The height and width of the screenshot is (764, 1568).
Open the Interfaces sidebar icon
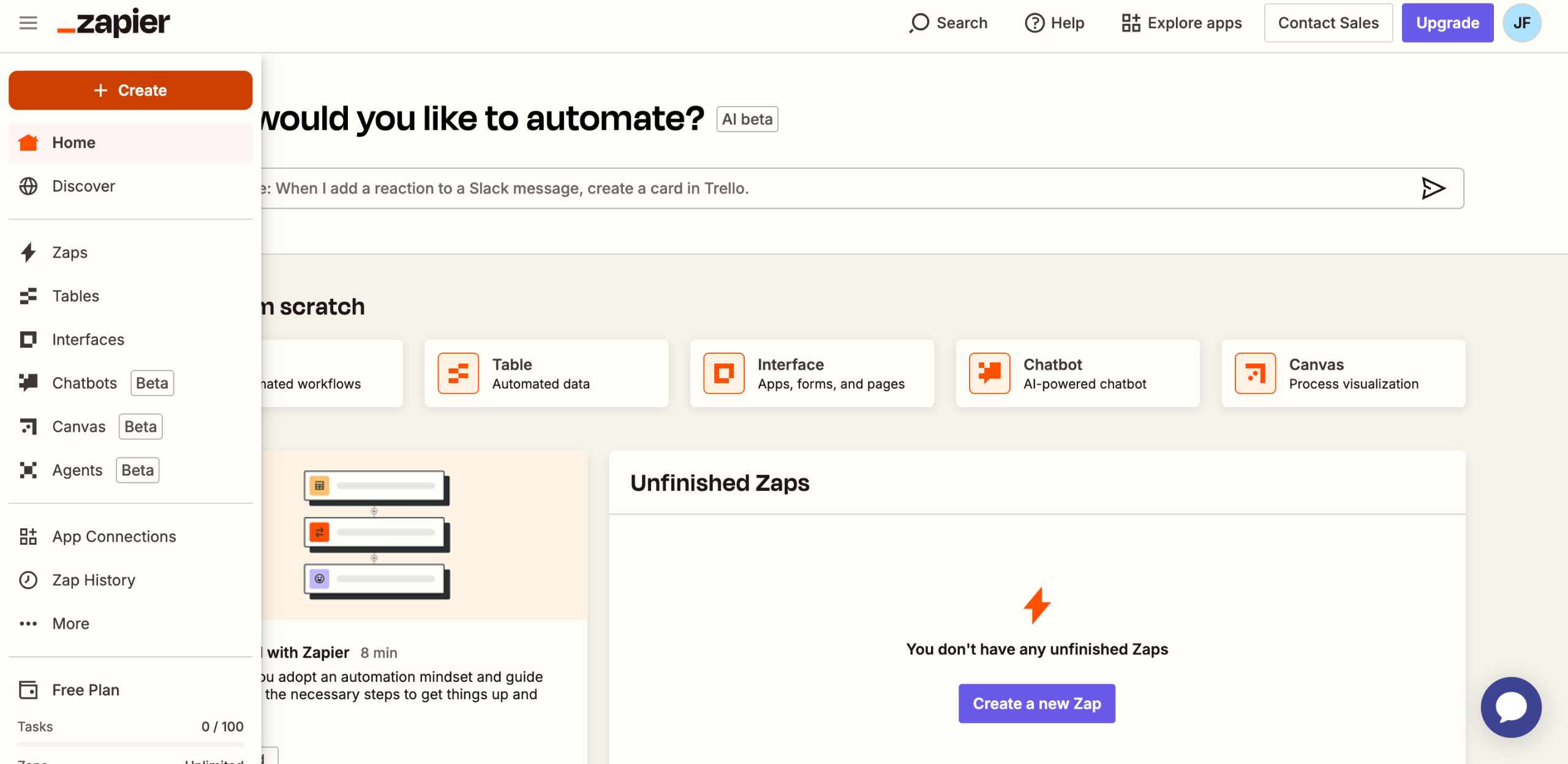(28, 340)
